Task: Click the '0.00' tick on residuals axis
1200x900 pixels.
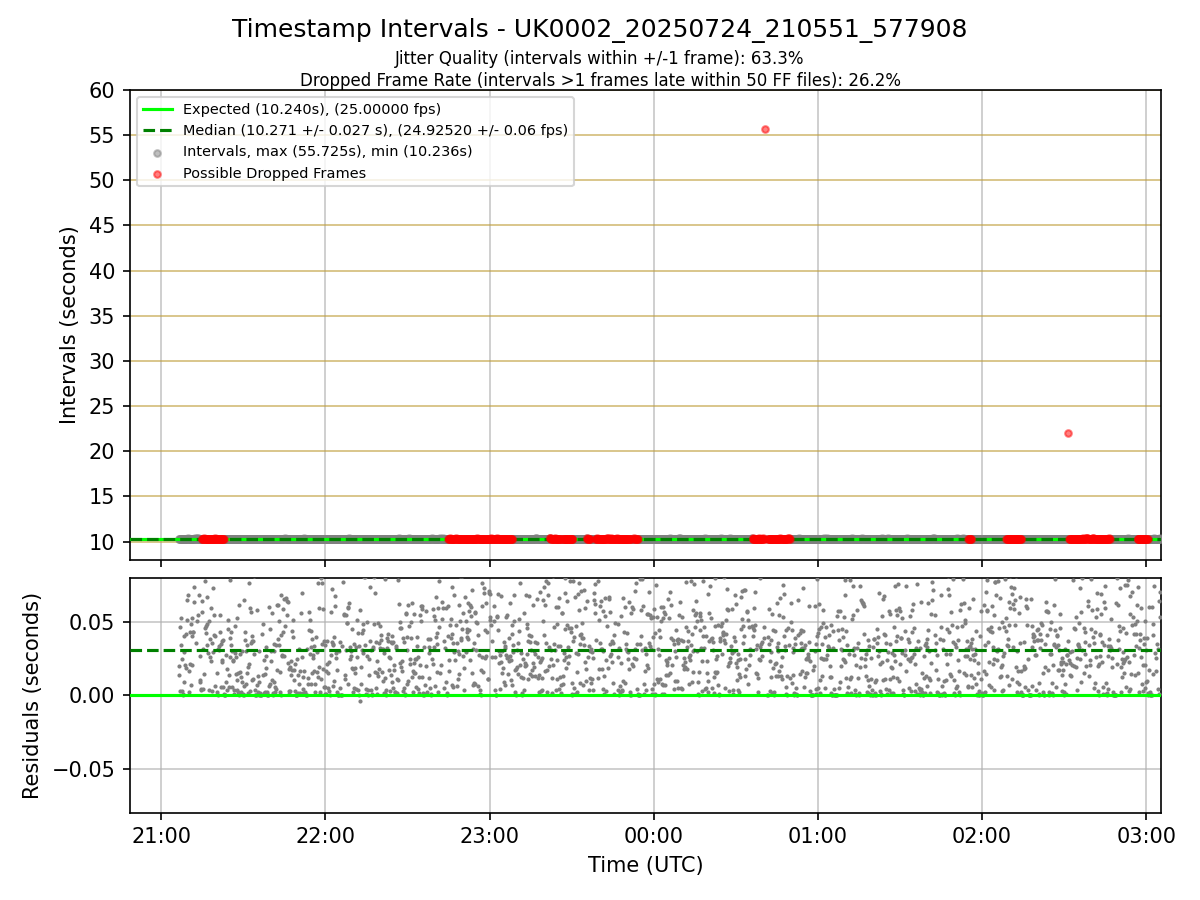Action: [x=92, y=696]
